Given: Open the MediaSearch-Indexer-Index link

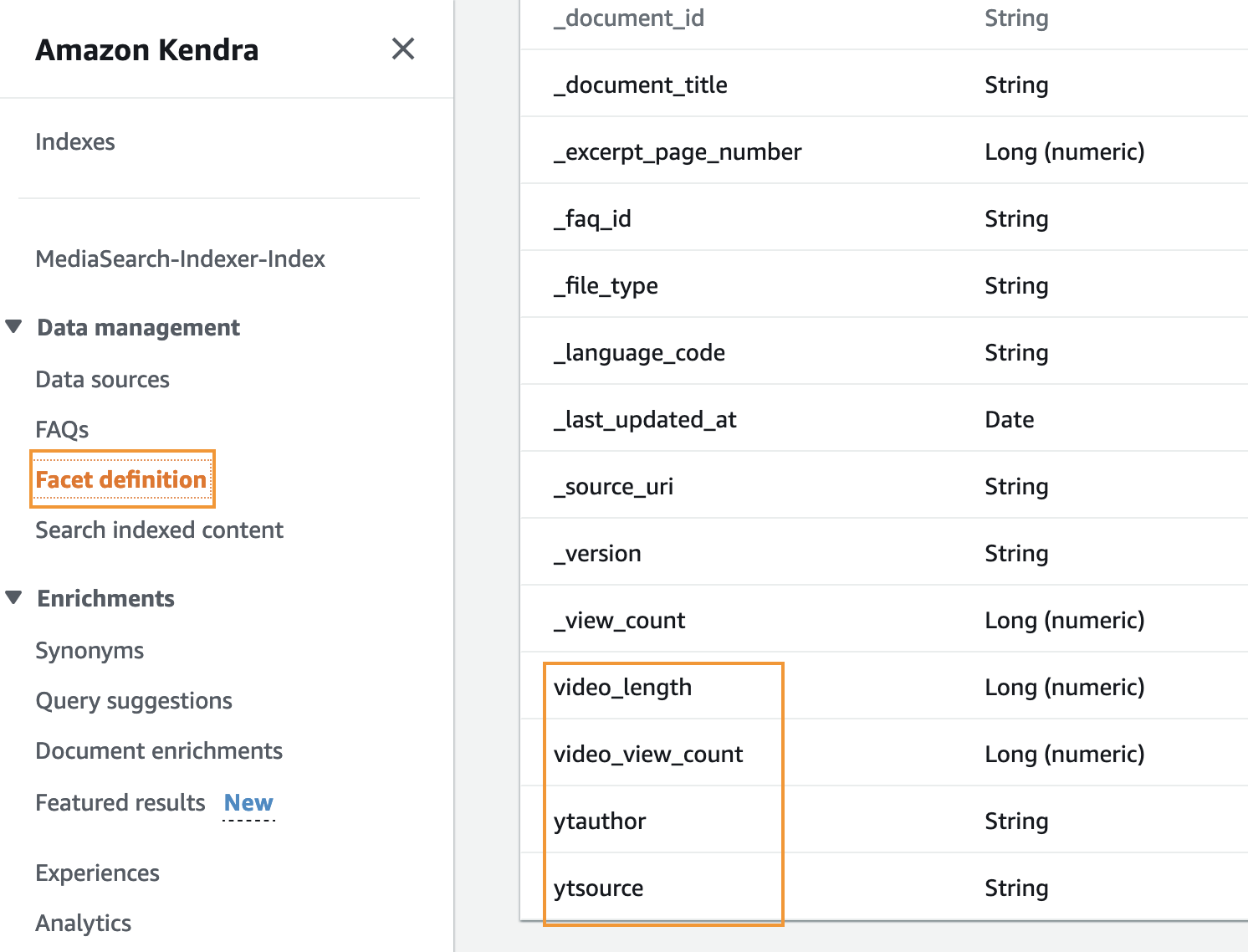Looking at the screenshot, I should click(180, 259).
